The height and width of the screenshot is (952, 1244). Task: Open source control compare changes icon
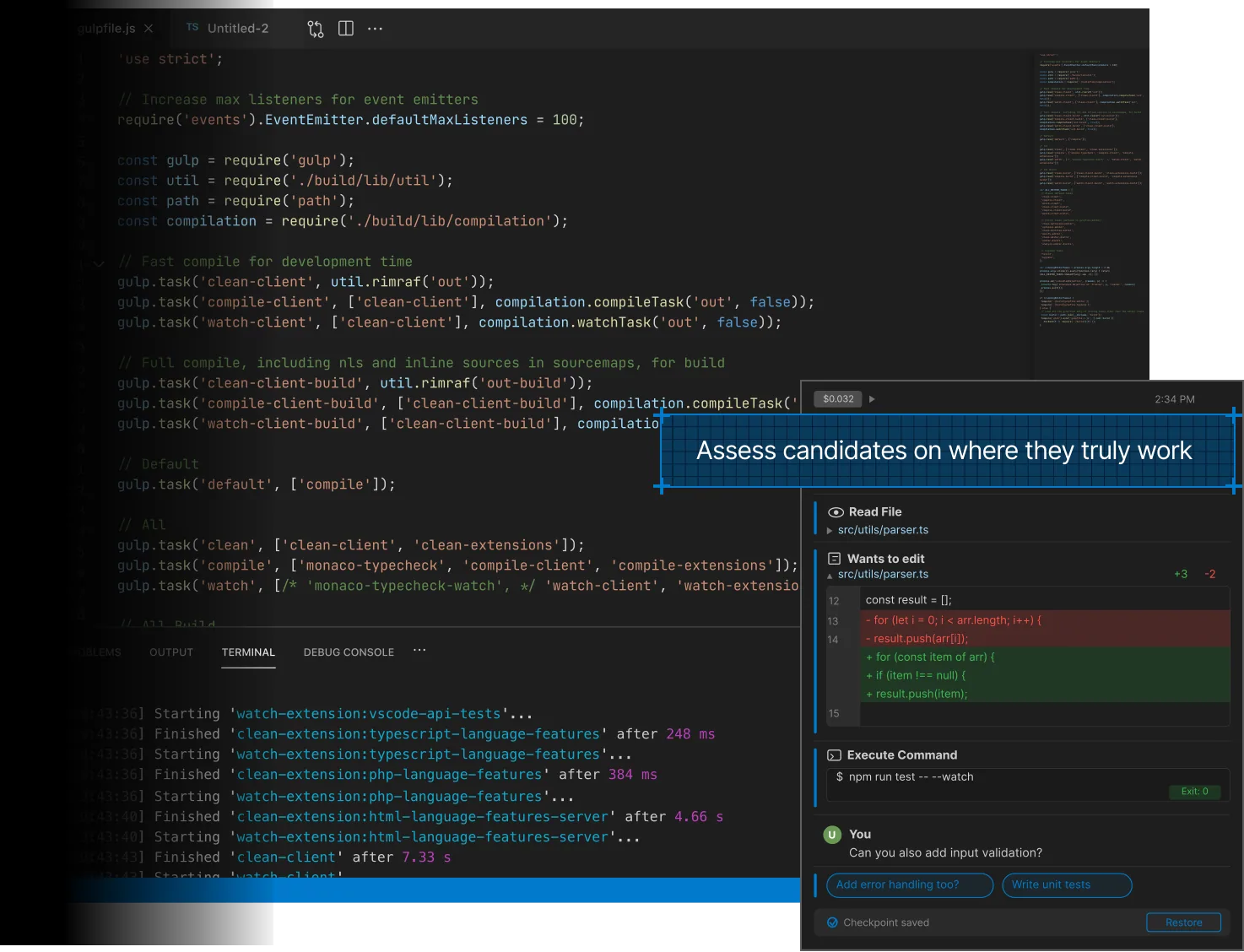[x=316, y=29]
